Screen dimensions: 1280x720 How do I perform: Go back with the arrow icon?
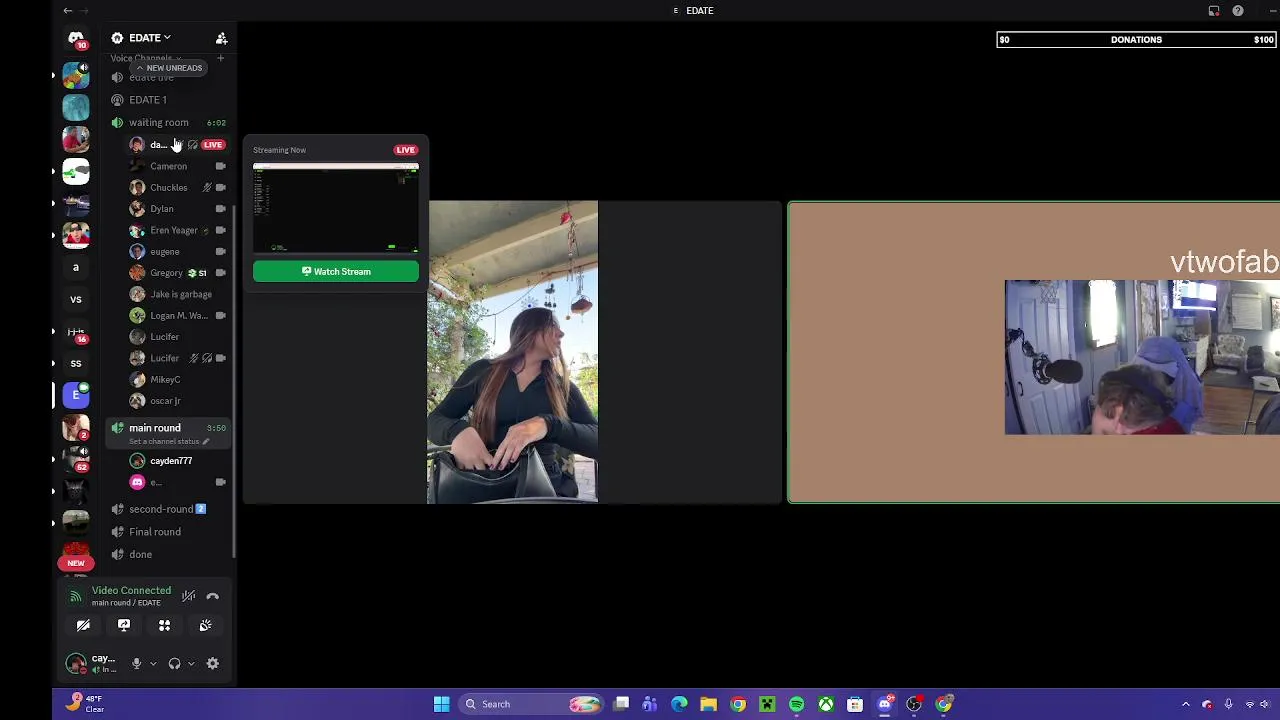(67, 10)
